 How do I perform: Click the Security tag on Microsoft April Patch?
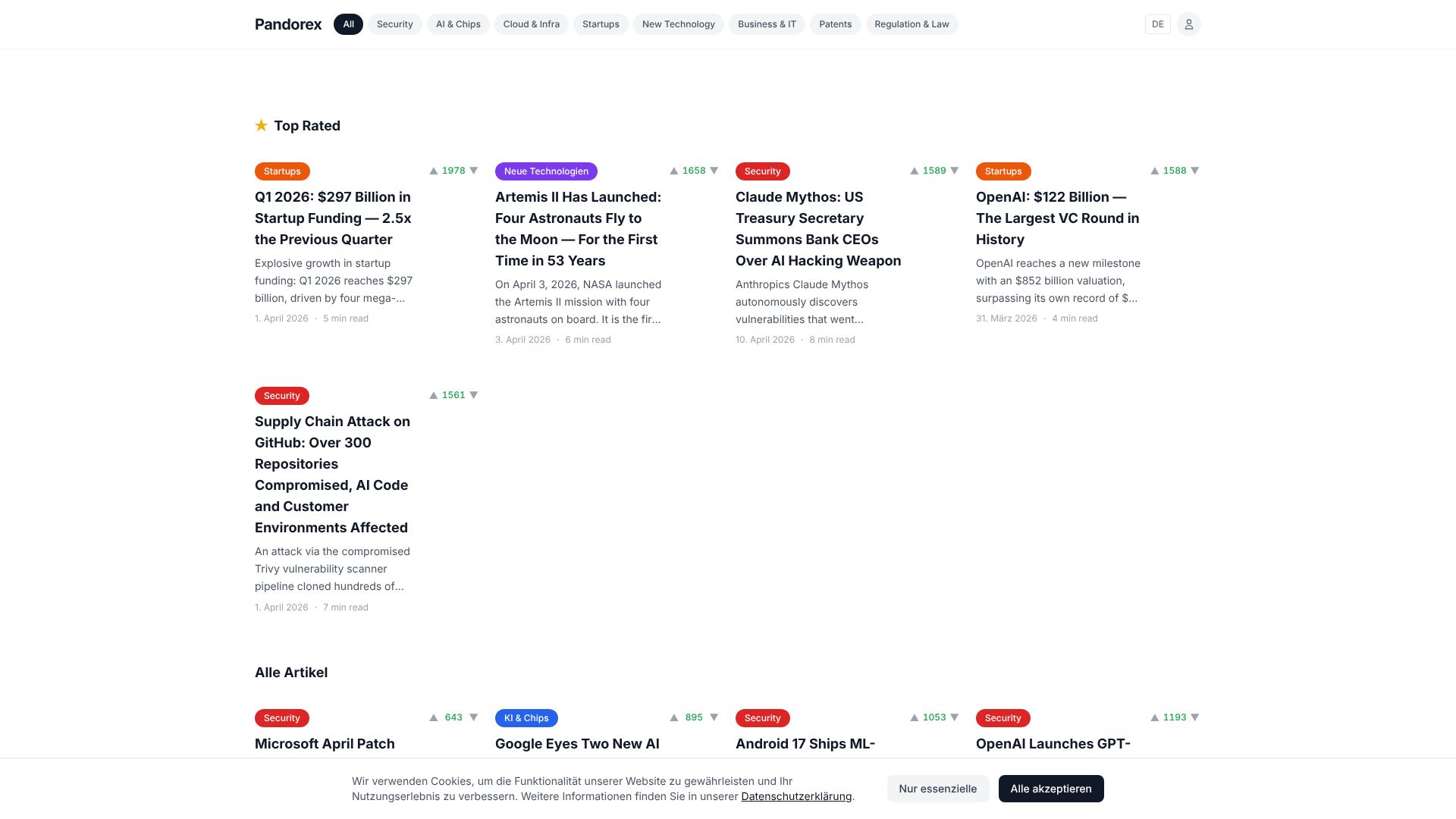pos(282,718)
